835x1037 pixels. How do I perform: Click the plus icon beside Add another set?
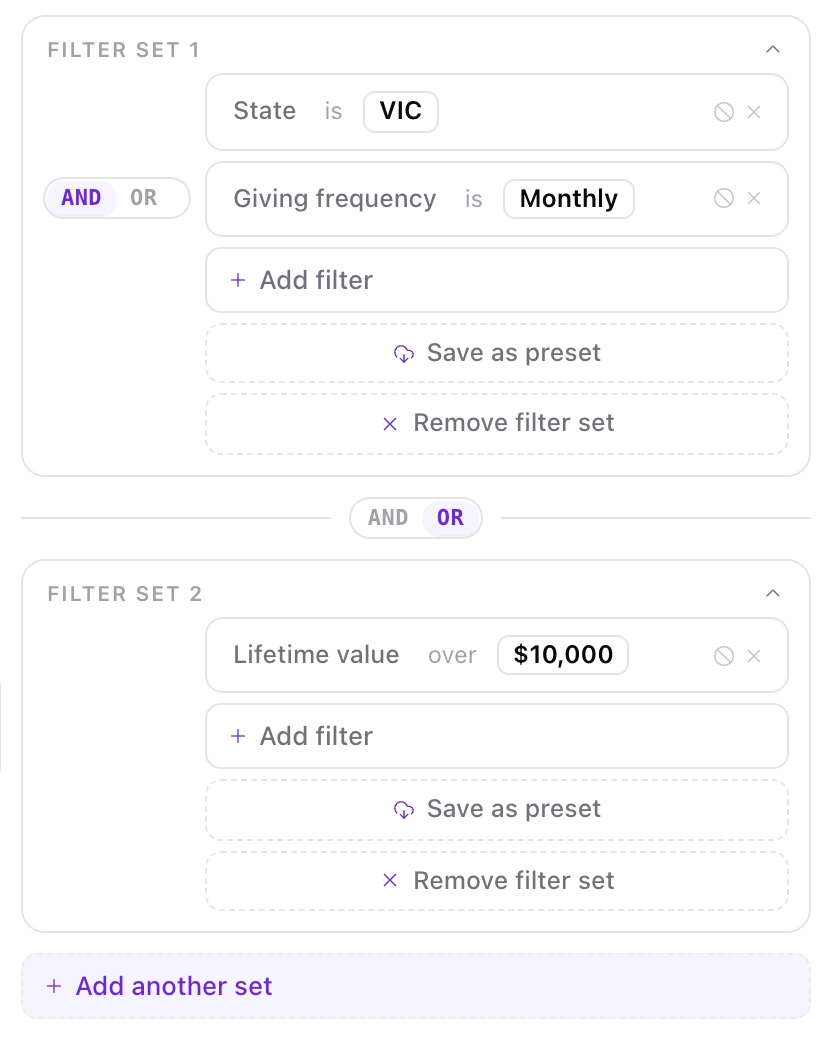(54, 986)
